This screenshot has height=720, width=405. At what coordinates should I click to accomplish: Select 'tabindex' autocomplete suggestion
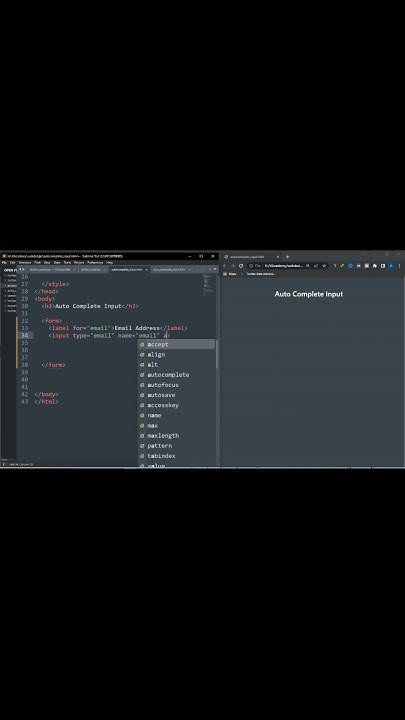pos(177,456)
